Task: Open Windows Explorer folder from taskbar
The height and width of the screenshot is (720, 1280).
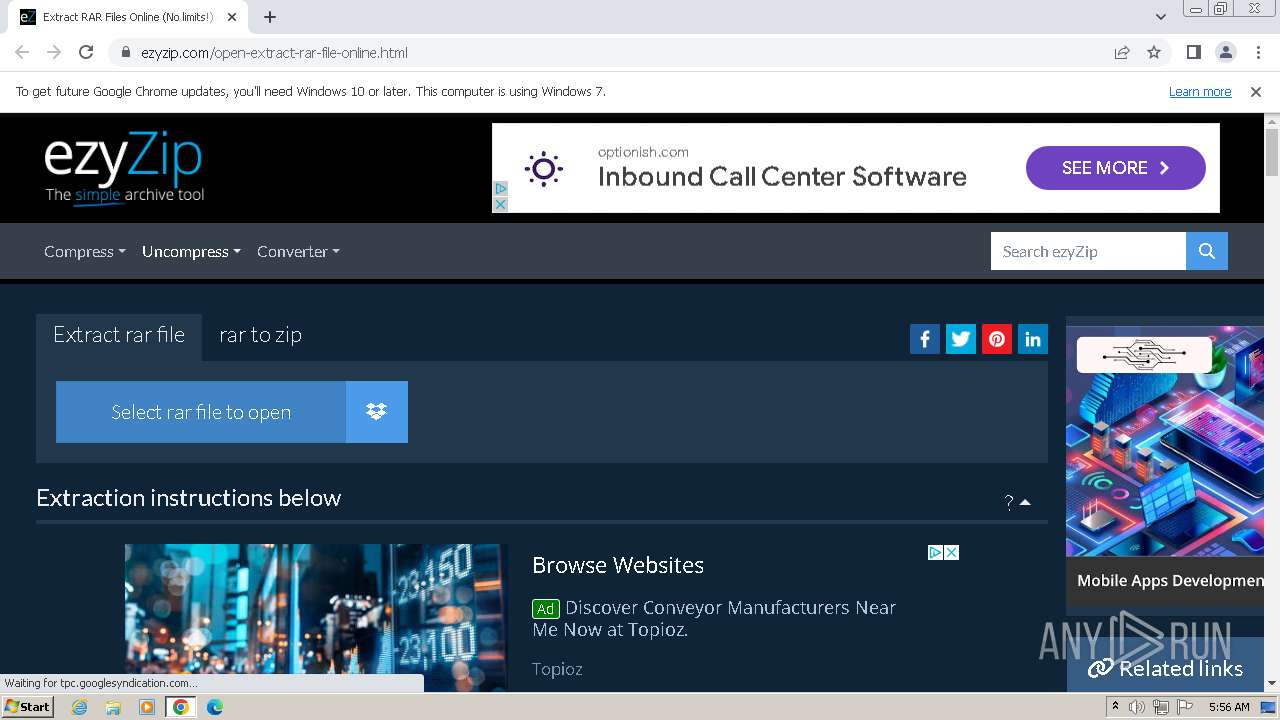Action: 113,707
